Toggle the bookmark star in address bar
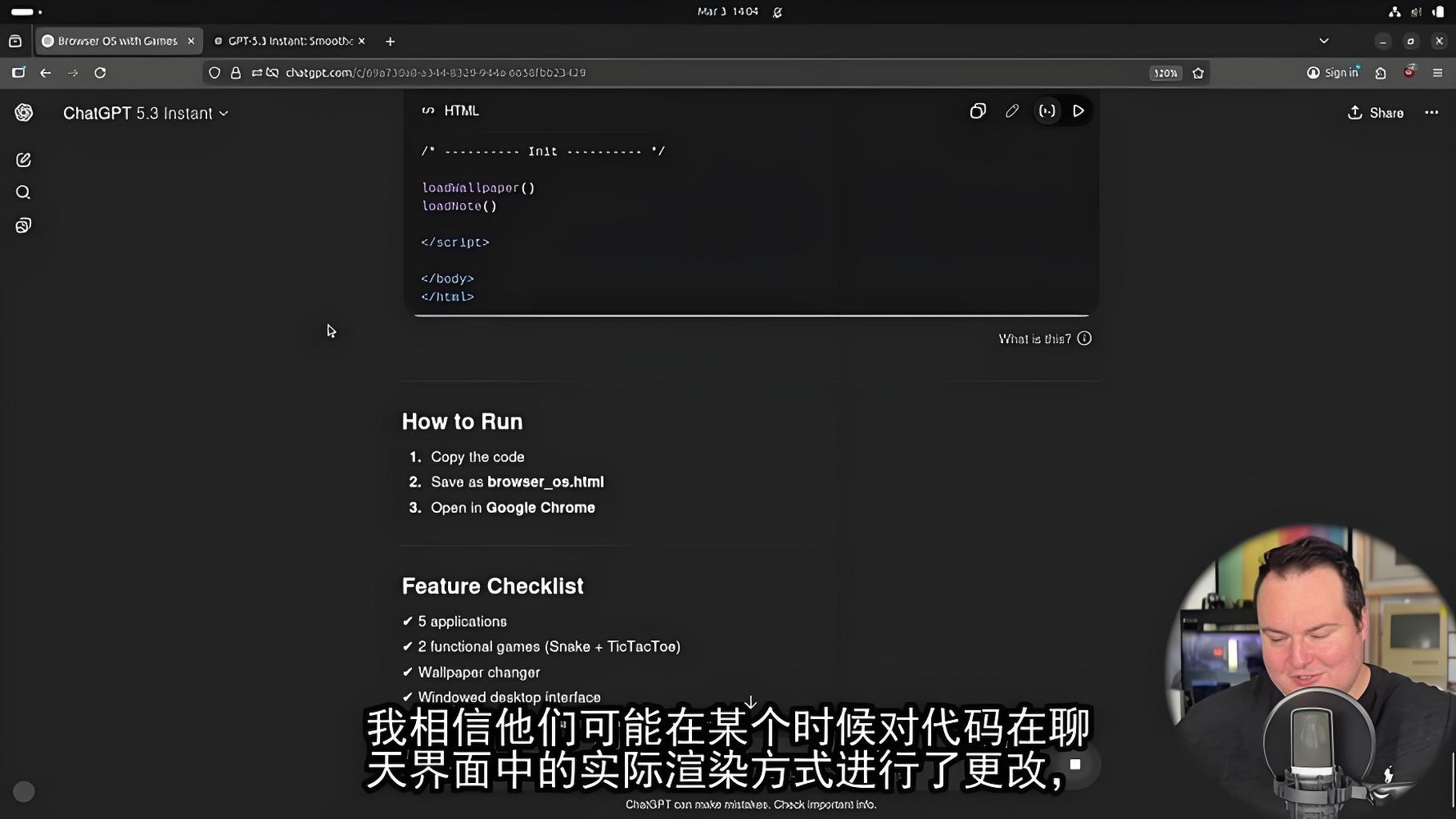1456x819 pixels. click(1198, 73)
